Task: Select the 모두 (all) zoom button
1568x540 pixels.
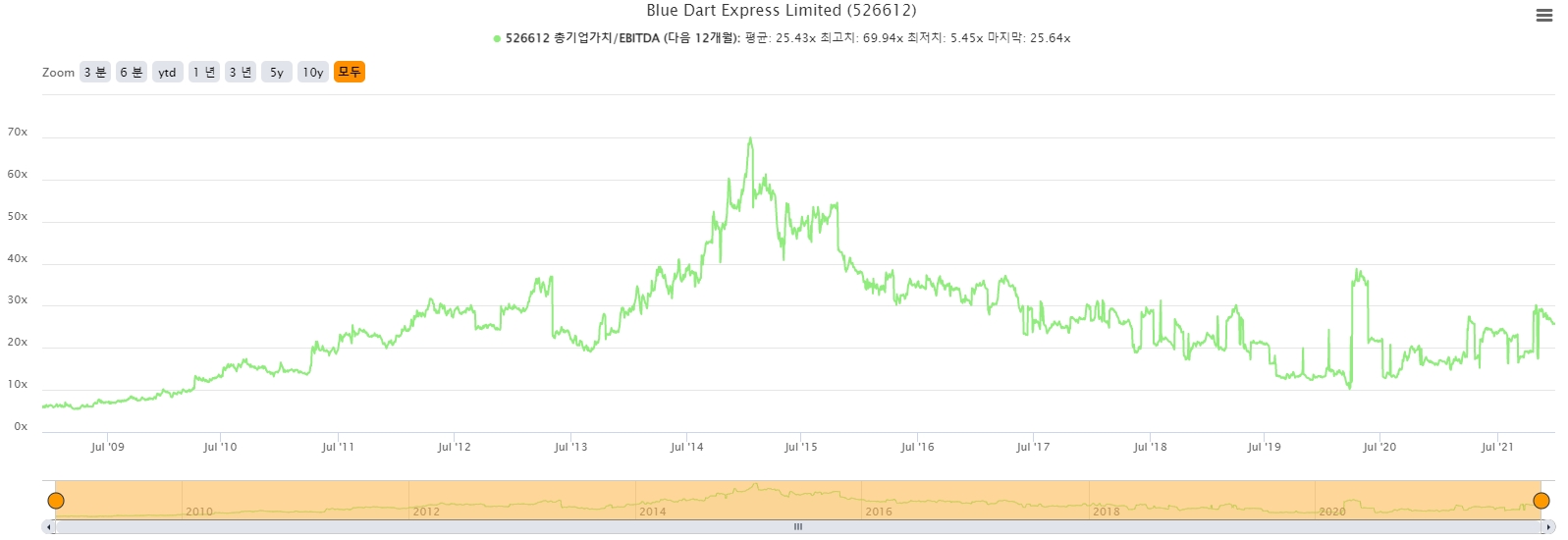Action: tap(350, 72)
